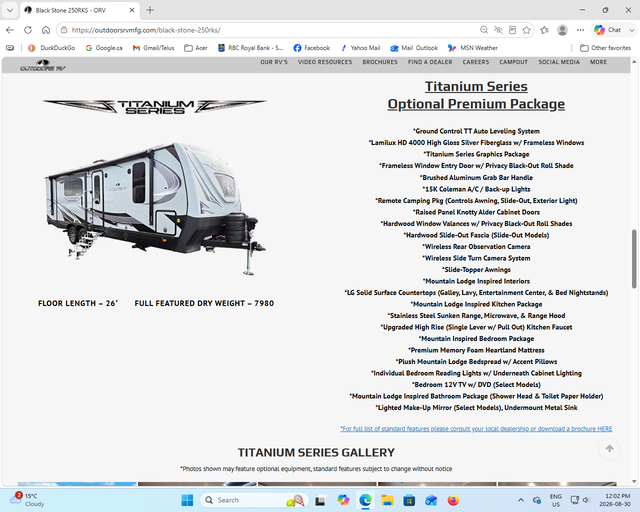The image size is (640, 512).
Task: Open CAREERS menu item
Action: 476,62
